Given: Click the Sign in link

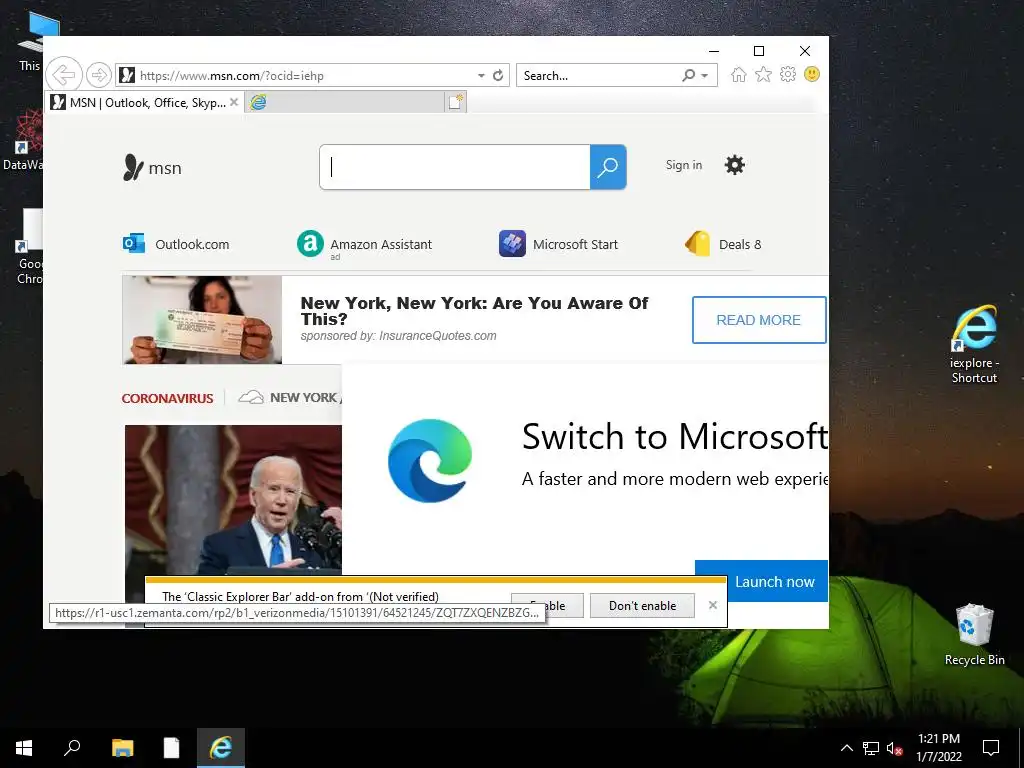Looking at the screenshot, I should pyautogui.click(x=684, y=165).
